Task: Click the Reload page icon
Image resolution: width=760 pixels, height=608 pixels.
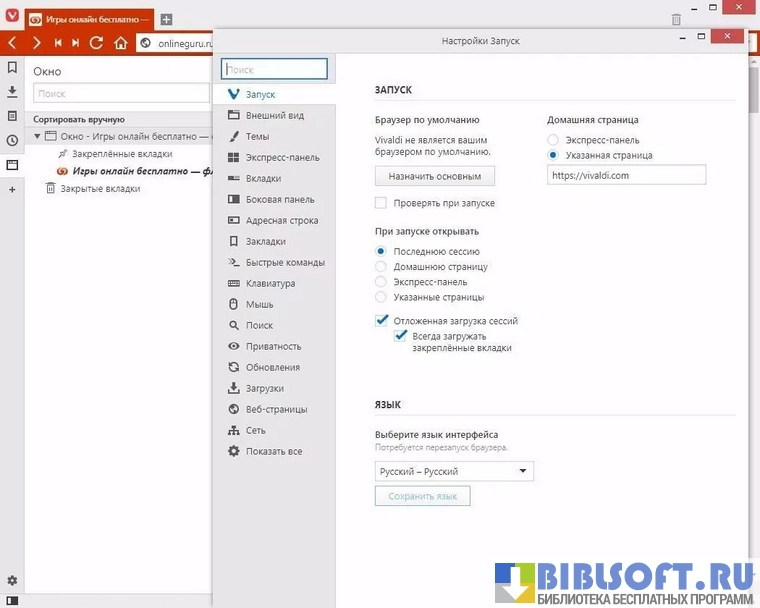Action: 96,43
